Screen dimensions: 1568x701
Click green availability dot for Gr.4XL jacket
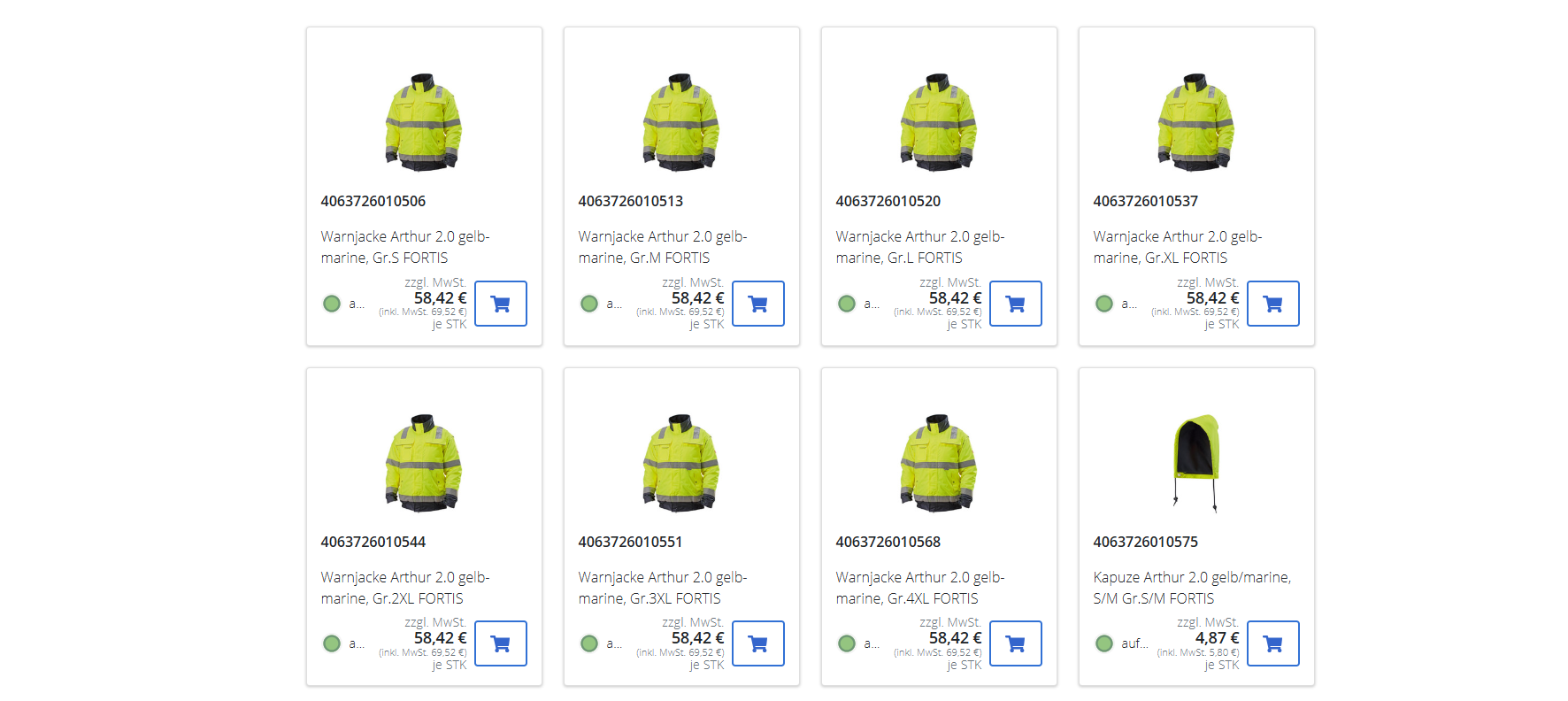847,643
